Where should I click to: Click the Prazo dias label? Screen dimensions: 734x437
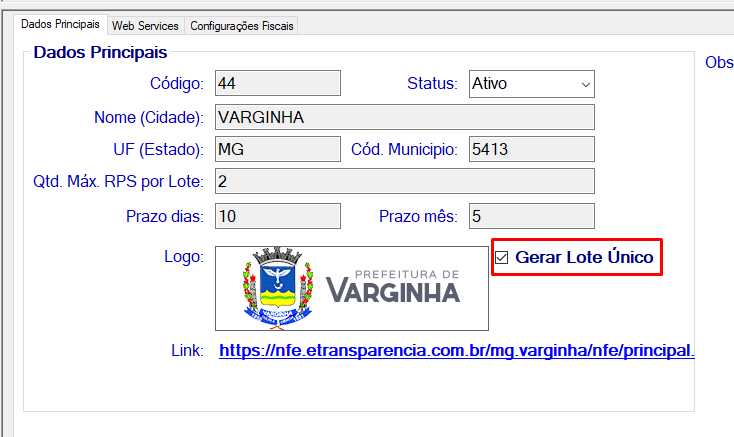[165, 216]
